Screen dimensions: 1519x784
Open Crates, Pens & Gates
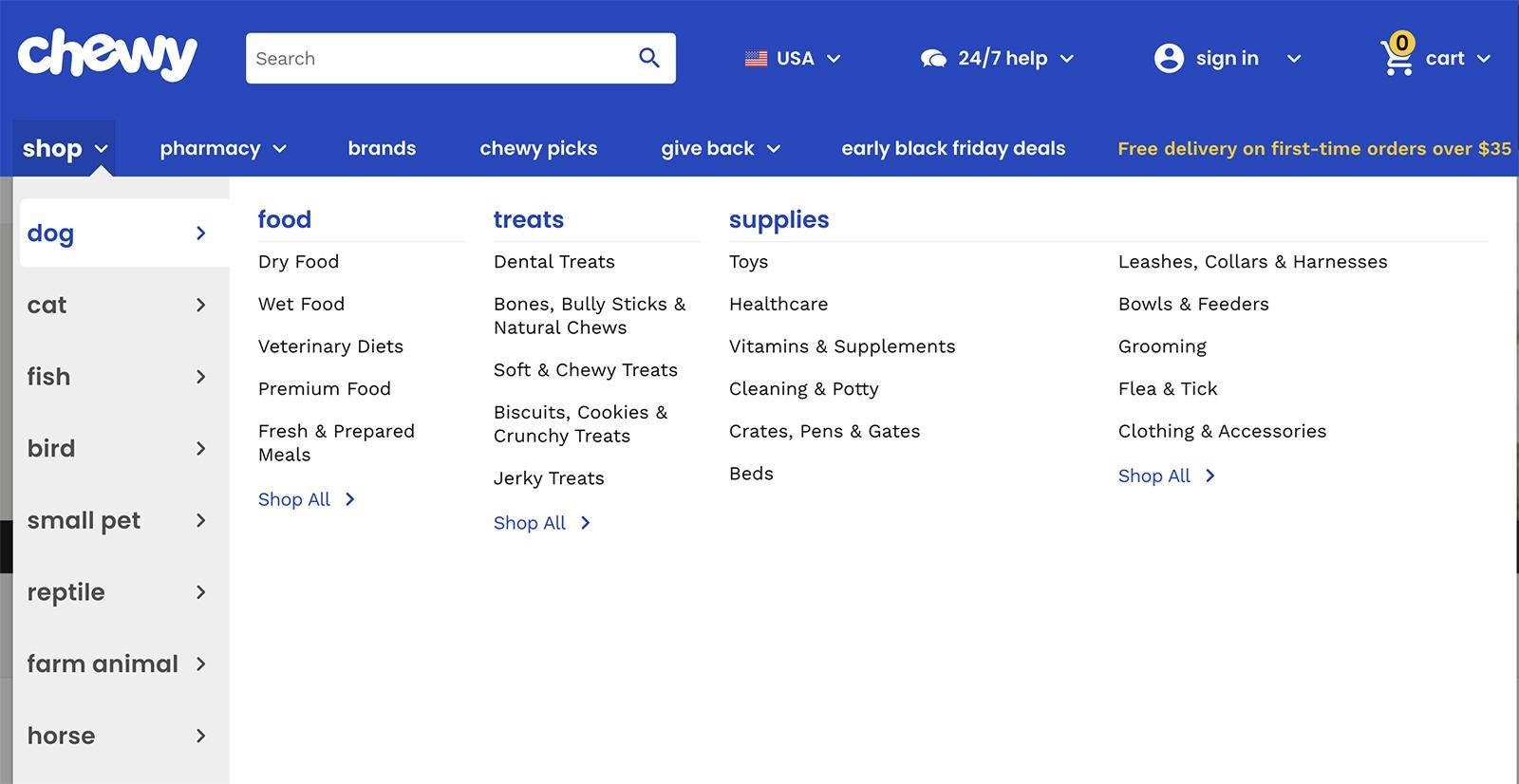[x=825, y=431]
